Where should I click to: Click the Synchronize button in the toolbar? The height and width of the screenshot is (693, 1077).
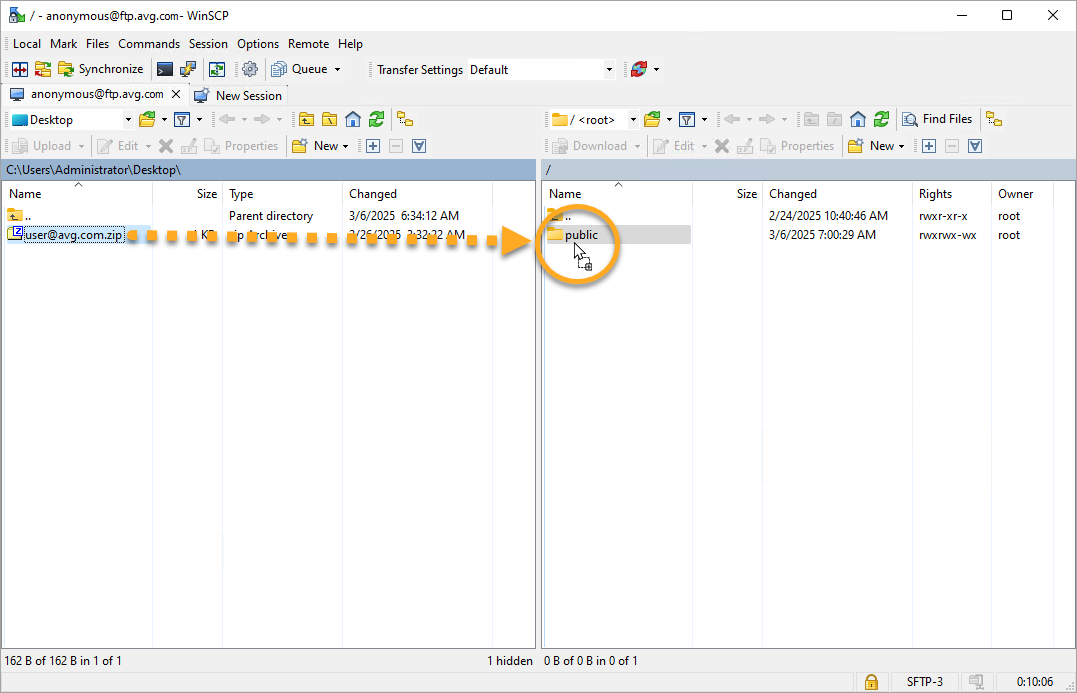[x=100, y=69]
